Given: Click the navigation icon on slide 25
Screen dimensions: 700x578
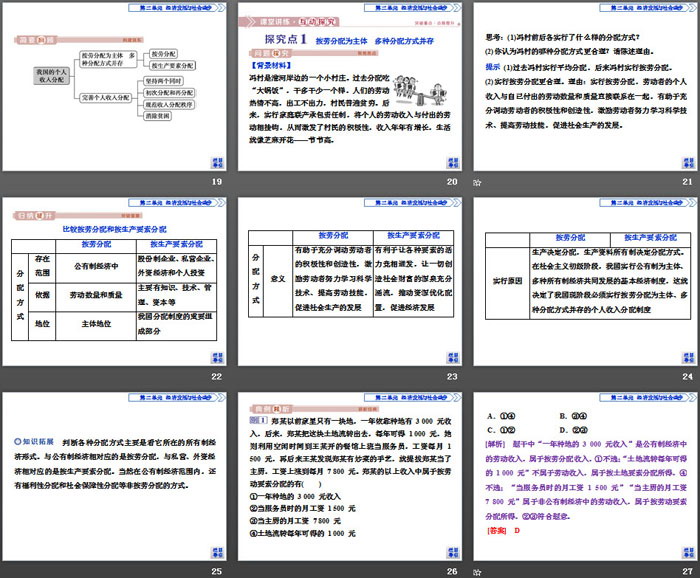Looking at the screenshot, I should tap(217, 552).
